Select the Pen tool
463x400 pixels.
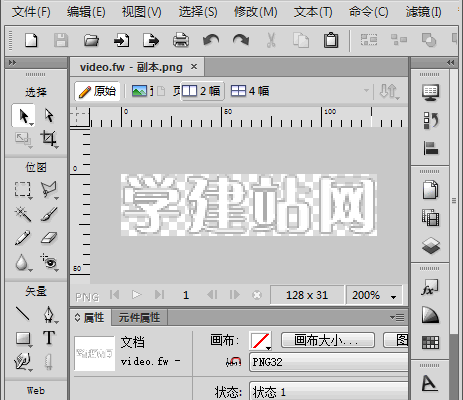tap(49, 314)
